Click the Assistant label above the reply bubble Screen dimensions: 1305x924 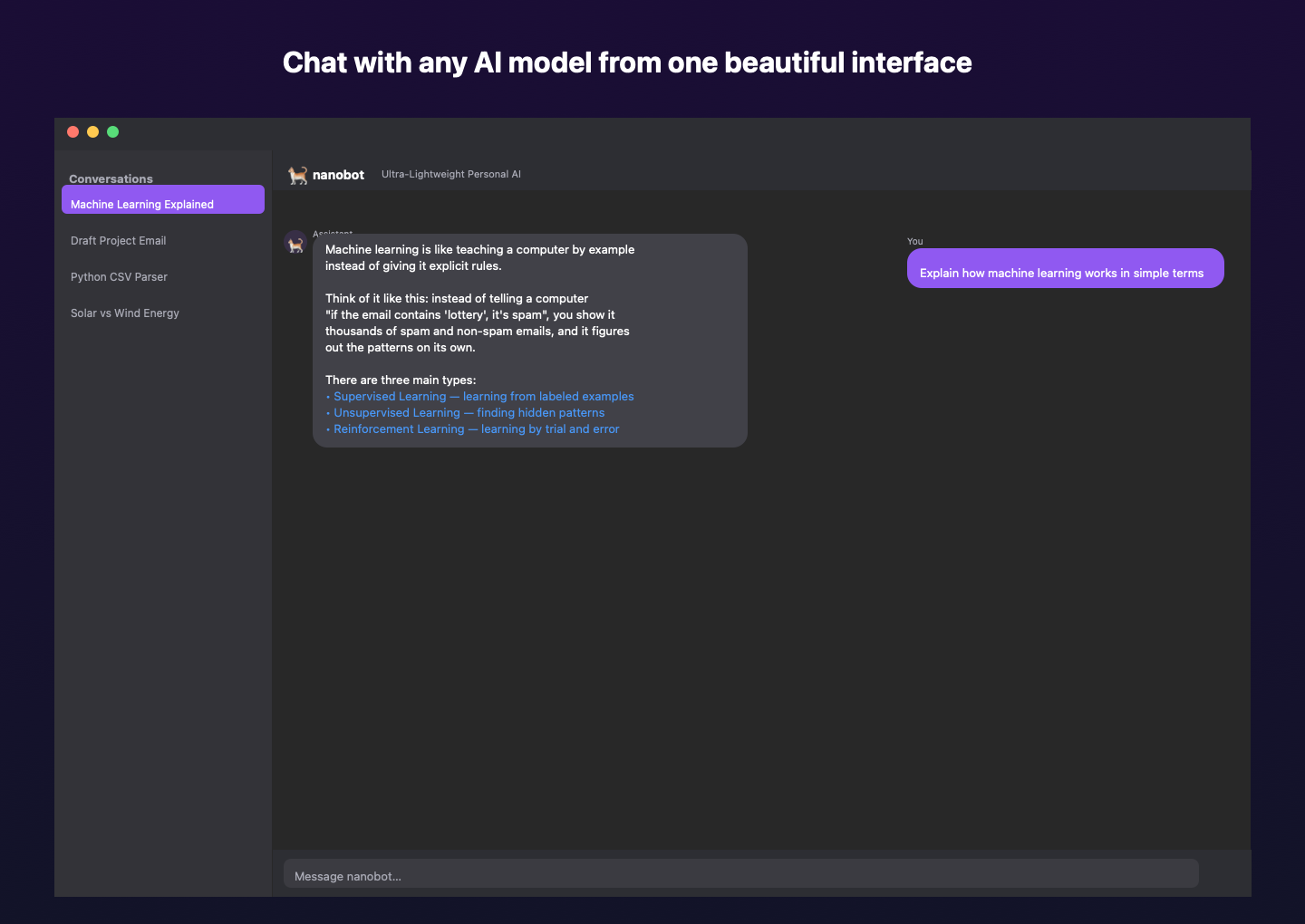tap(333, 233)
